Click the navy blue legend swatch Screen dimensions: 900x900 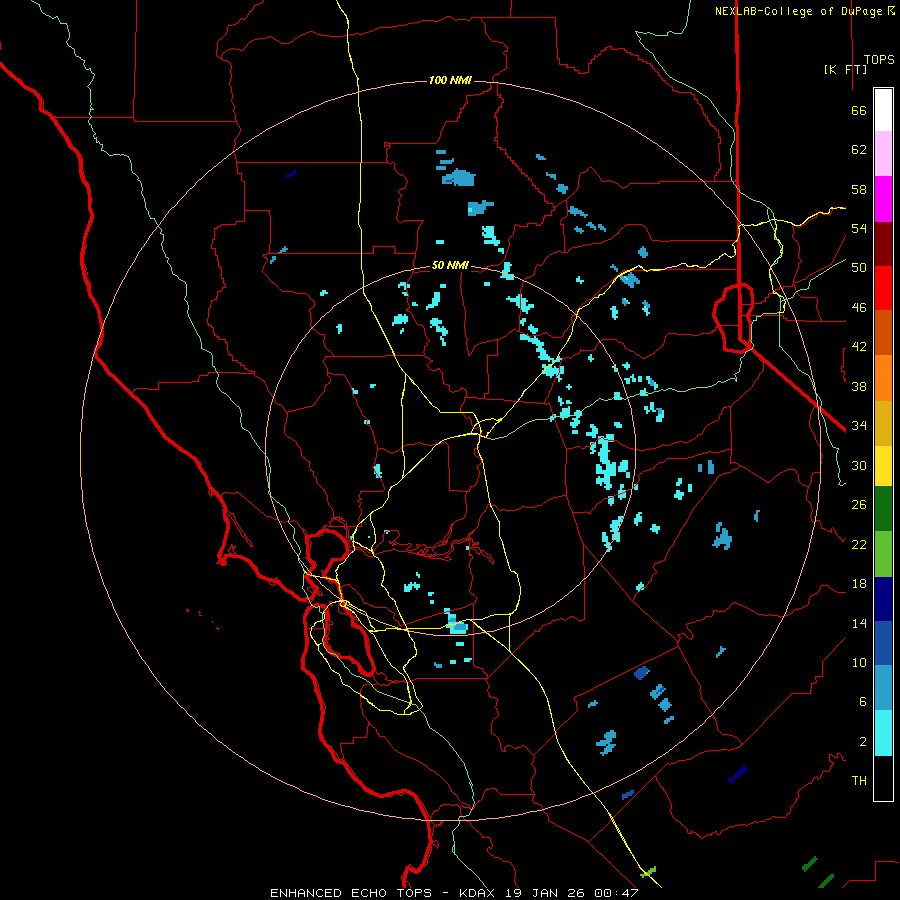(x=883, y=599)
